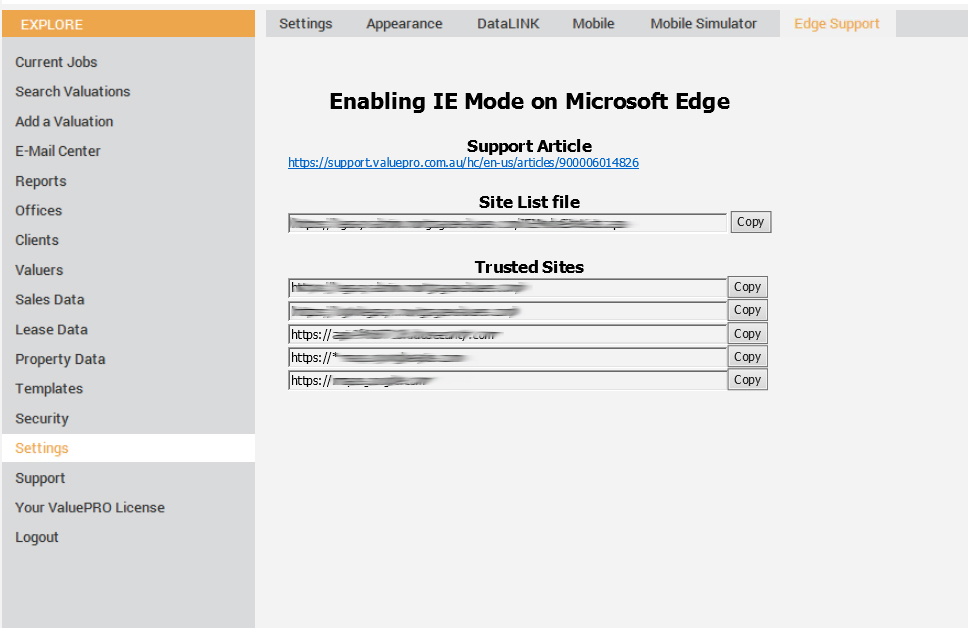Click the fourth Trusted Sites text field

tap(507, 358)
